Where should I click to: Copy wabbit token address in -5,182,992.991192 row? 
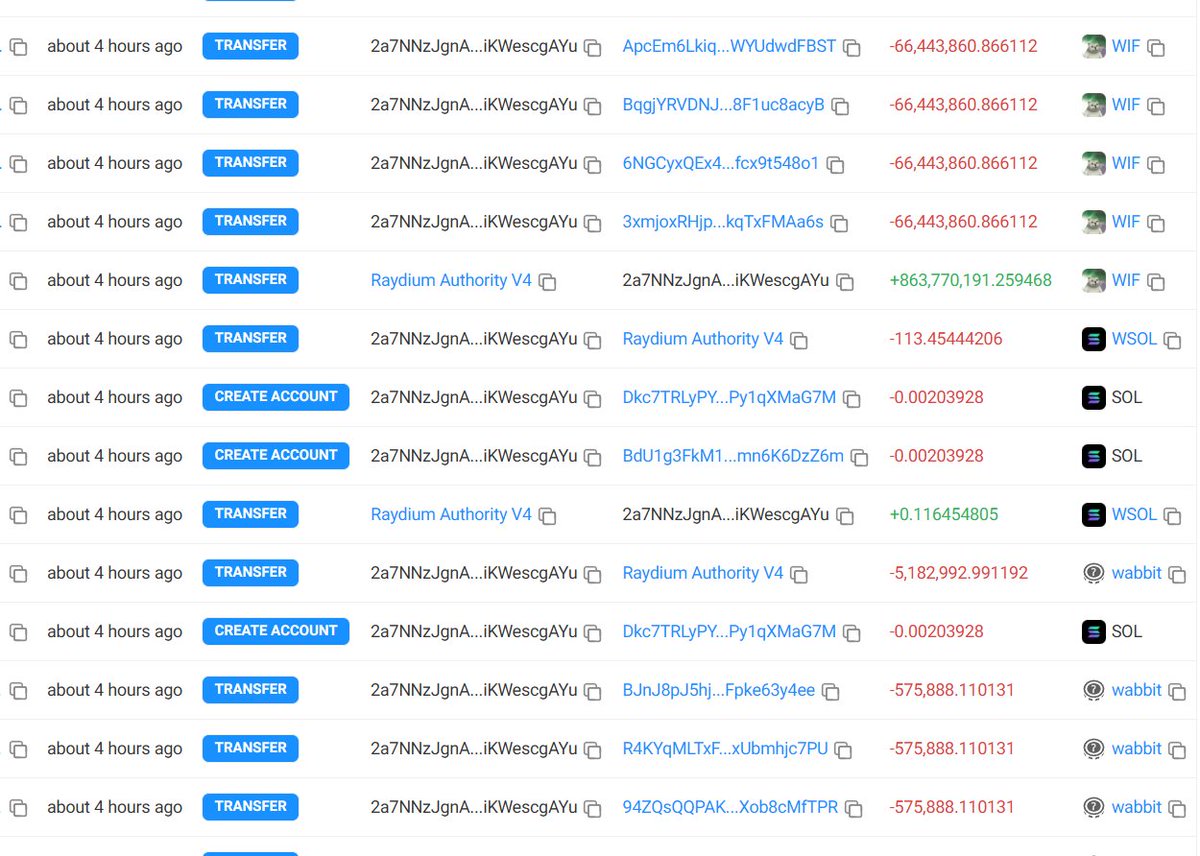(1178, 575)
